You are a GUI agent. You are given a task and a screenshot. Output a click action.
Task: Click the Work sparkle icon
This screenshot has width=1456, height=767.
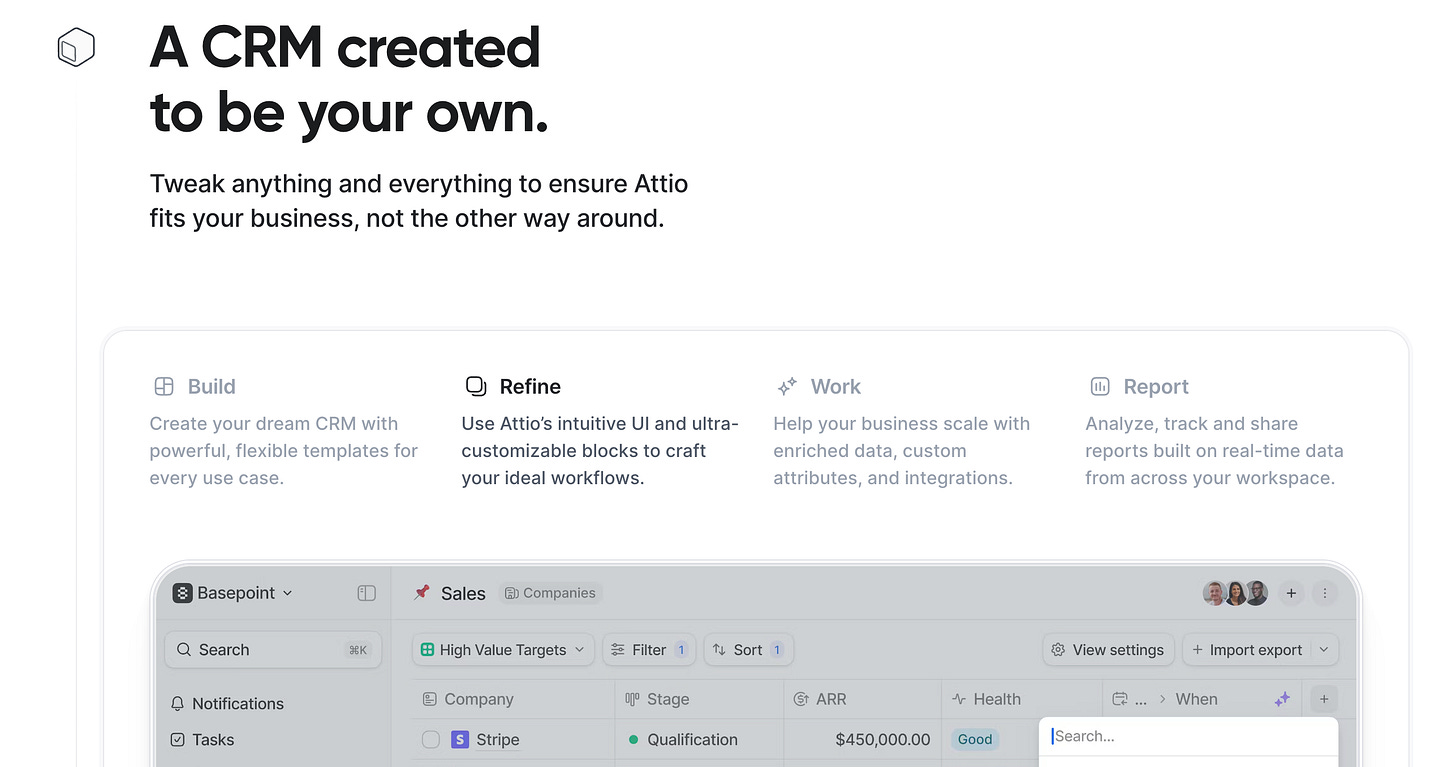(787, 386)
